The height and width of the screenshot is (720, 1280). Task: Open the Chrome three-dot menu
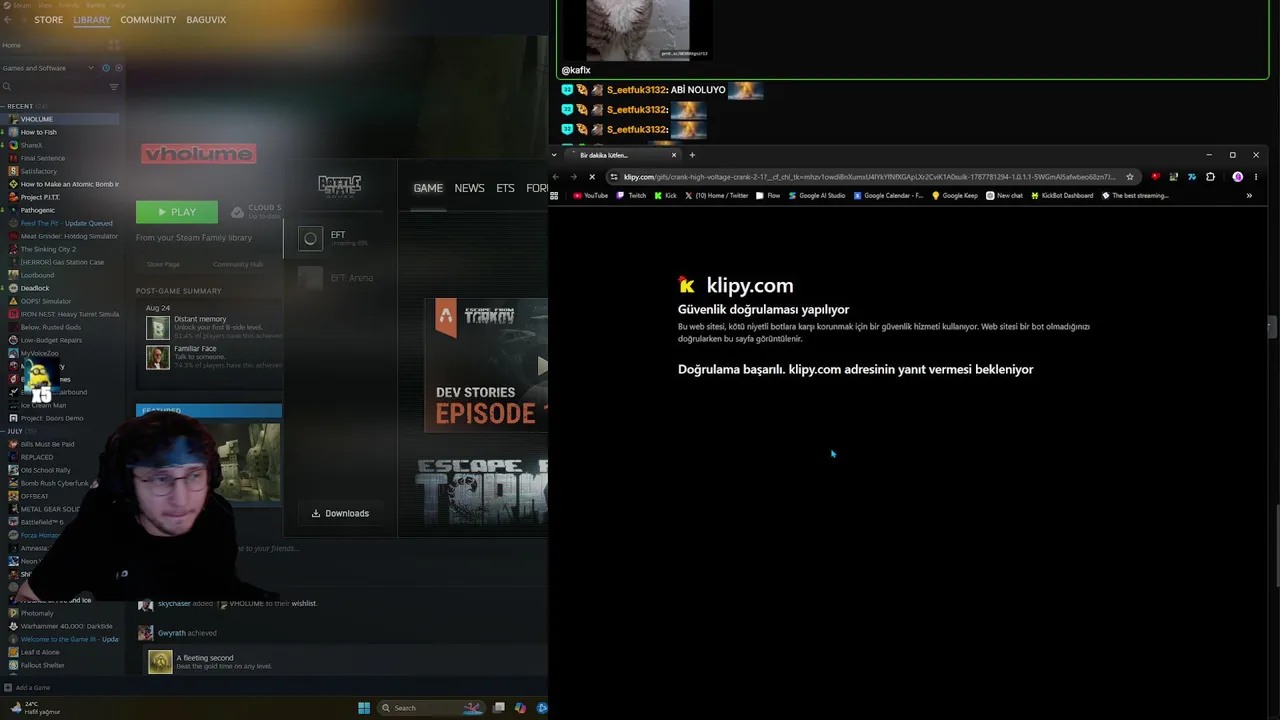1256,177
